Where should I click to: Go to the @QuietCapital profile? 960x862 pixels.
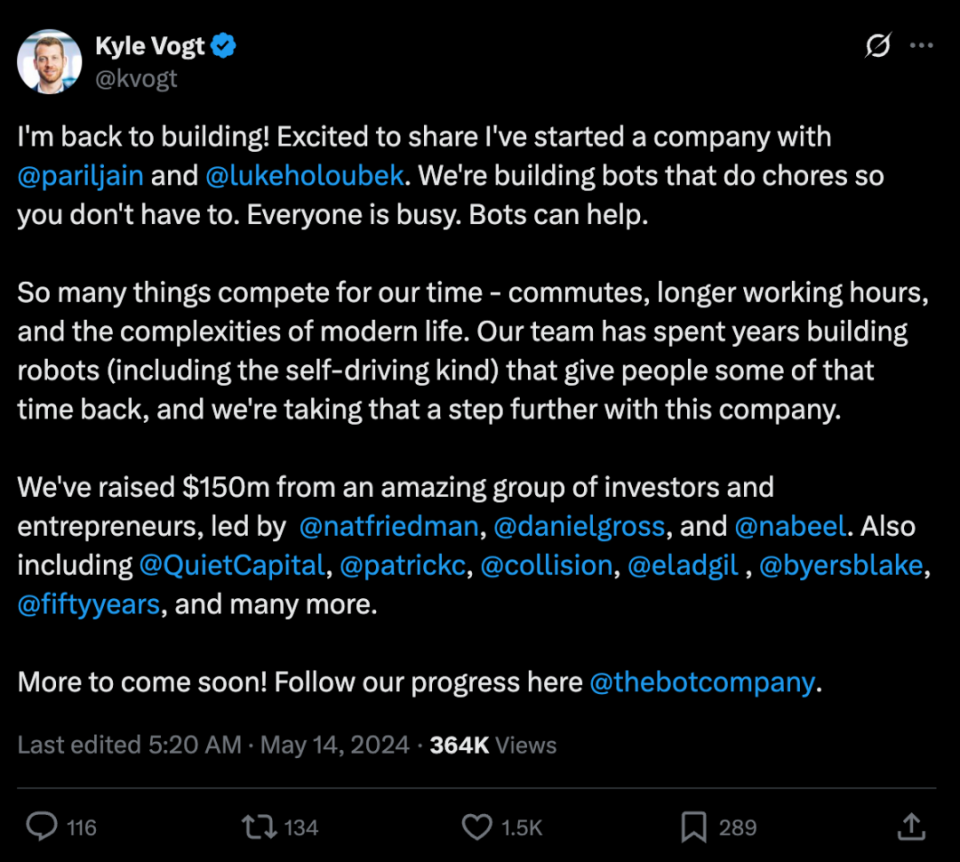232,565
